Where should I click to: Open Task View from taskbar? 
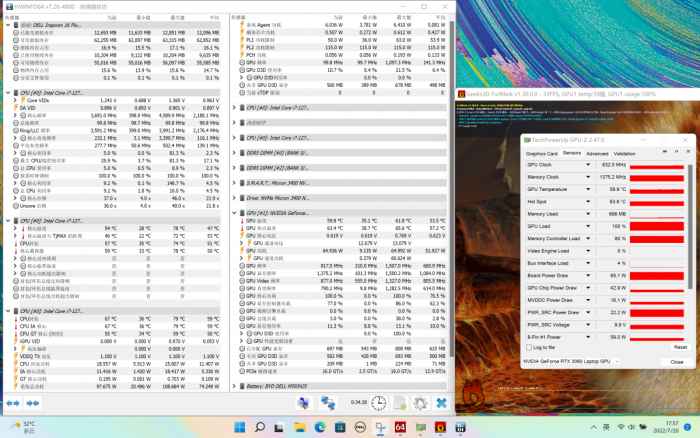pos(279,427)
